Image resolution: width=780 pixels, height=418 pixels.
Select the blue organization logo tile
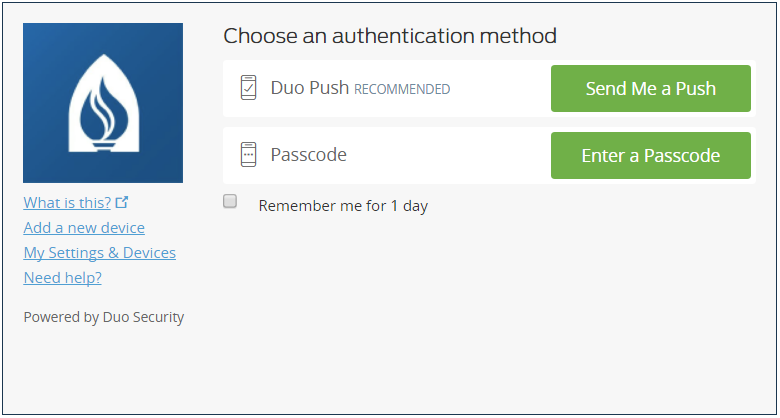click(103, 103)
